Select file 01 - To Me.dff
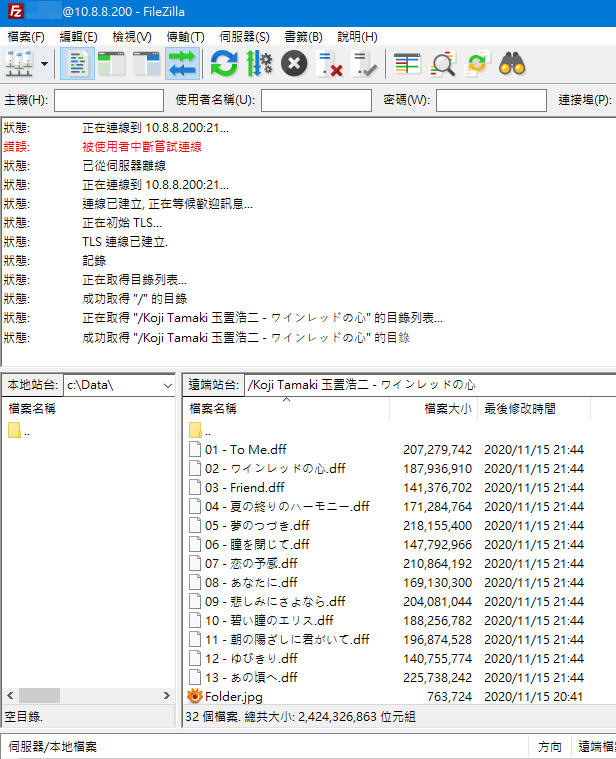 245,450
